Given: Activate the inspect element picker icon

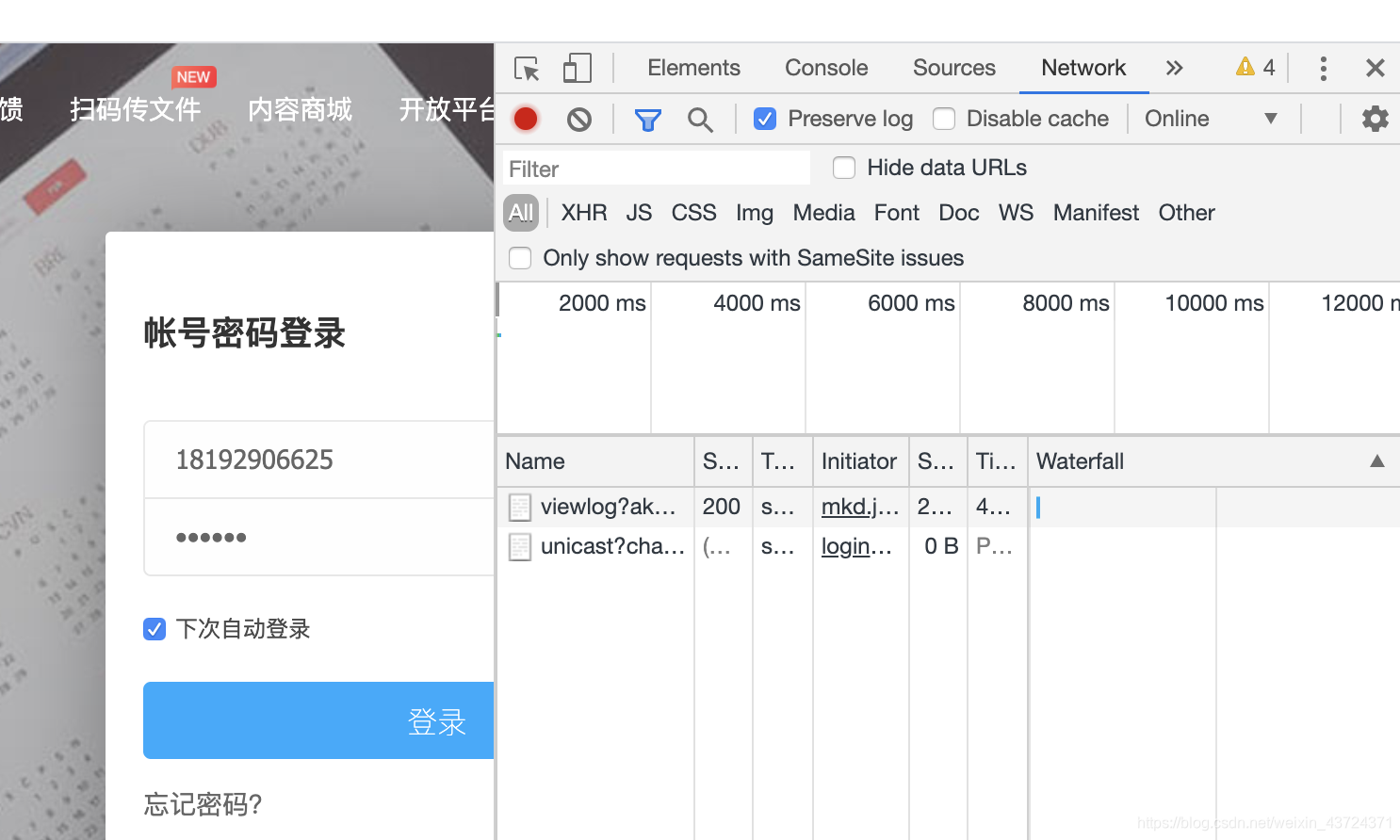Looking at the screenshot, I should tap(527, 69).
